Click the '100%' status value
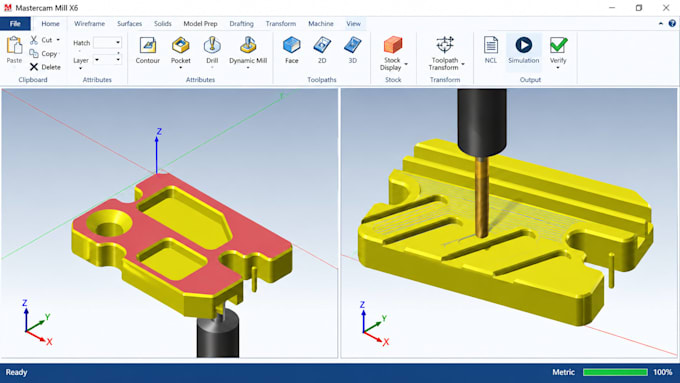Screen dimensions: 680x383 click(663, 372)
